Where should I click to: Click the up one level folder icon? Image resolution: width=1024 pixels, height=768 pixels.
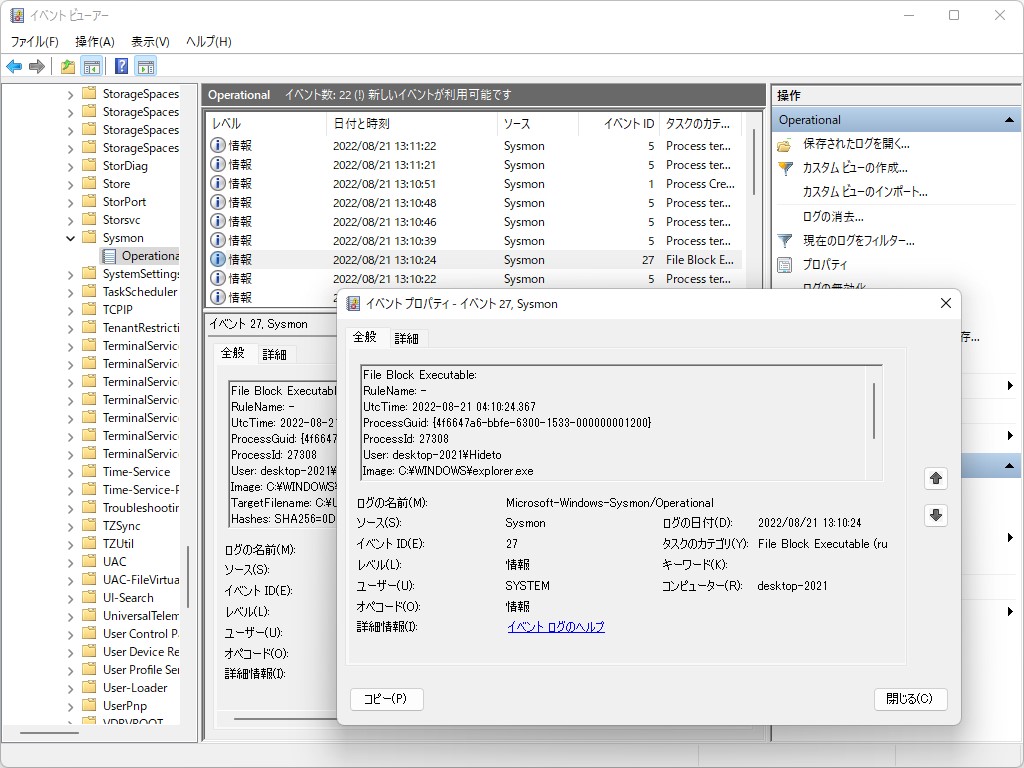(67, 67)
